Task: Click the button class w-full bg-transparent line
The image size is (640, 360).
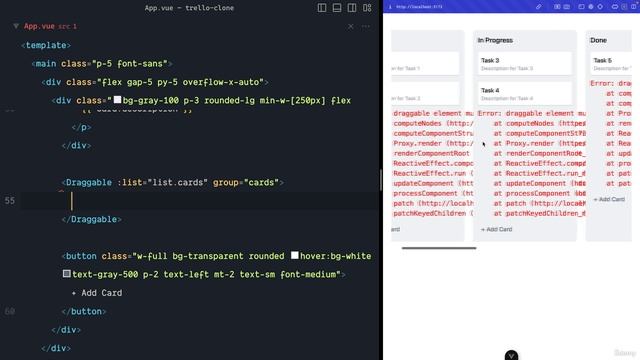Action: point(216,256)
